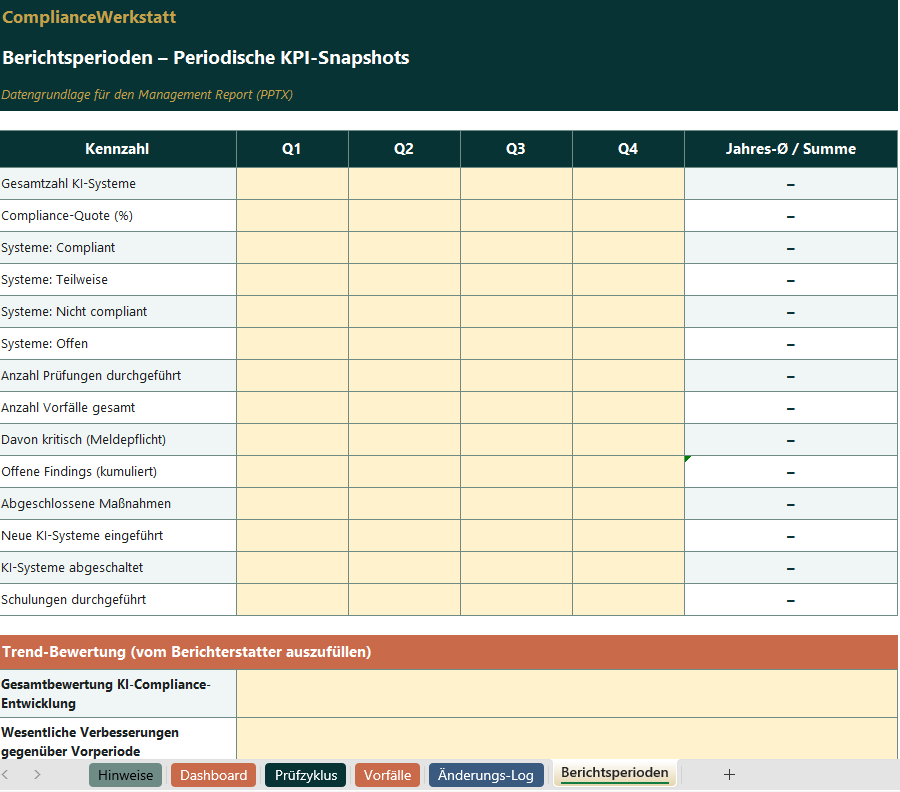Click the Q3 cell for Systeme: Compliant
This screenshot has width=900, height=792.
(x=516, y=247)
